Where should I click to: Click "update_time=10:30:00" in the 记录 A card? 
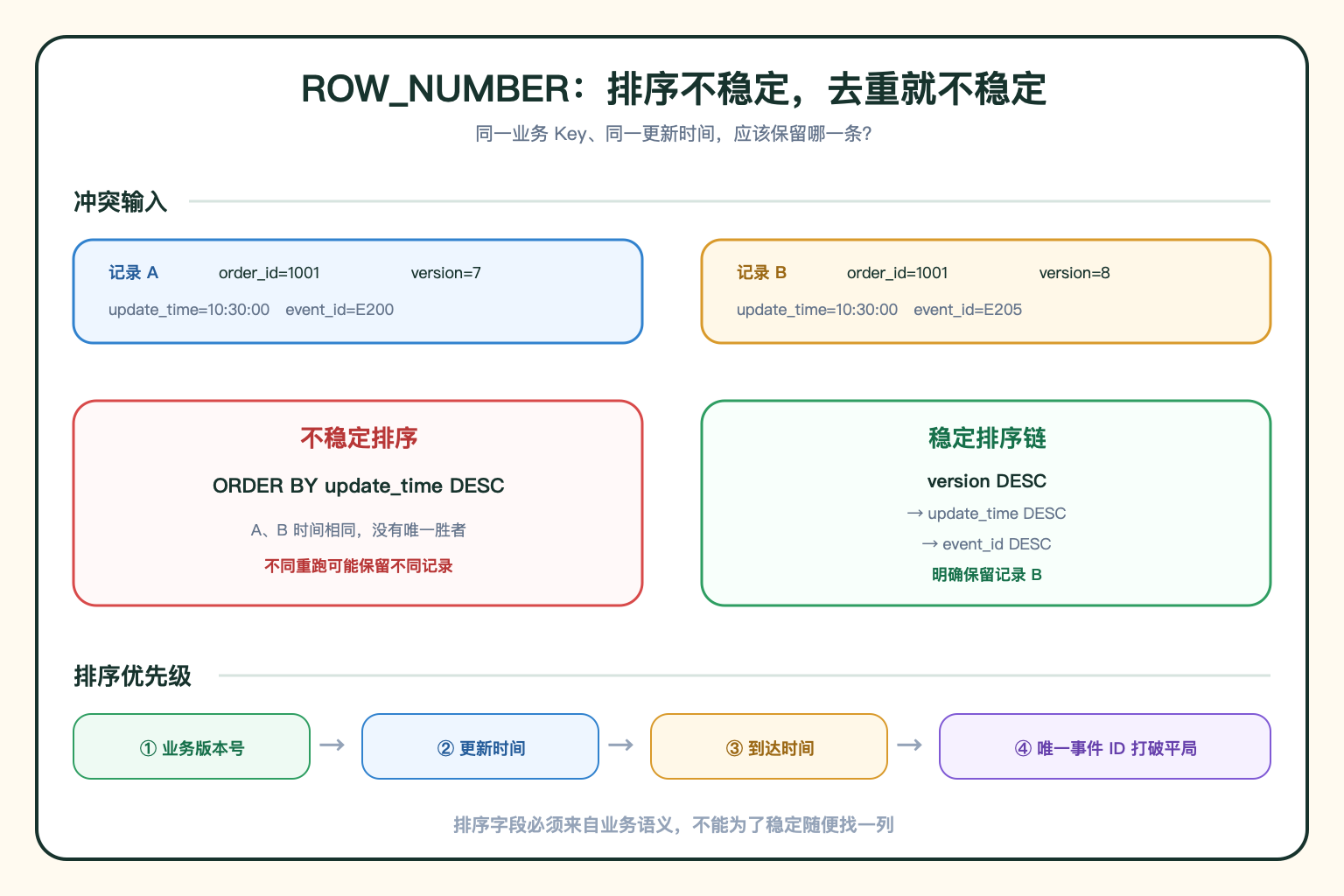(x=189, y=310)
